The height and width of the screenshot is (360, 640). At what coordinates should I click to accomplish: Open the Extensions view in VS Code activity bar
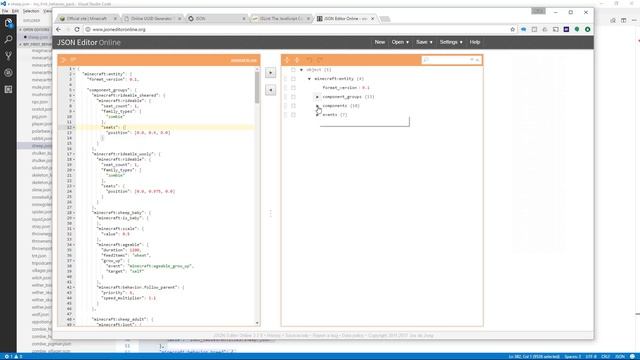pos(8,89)
